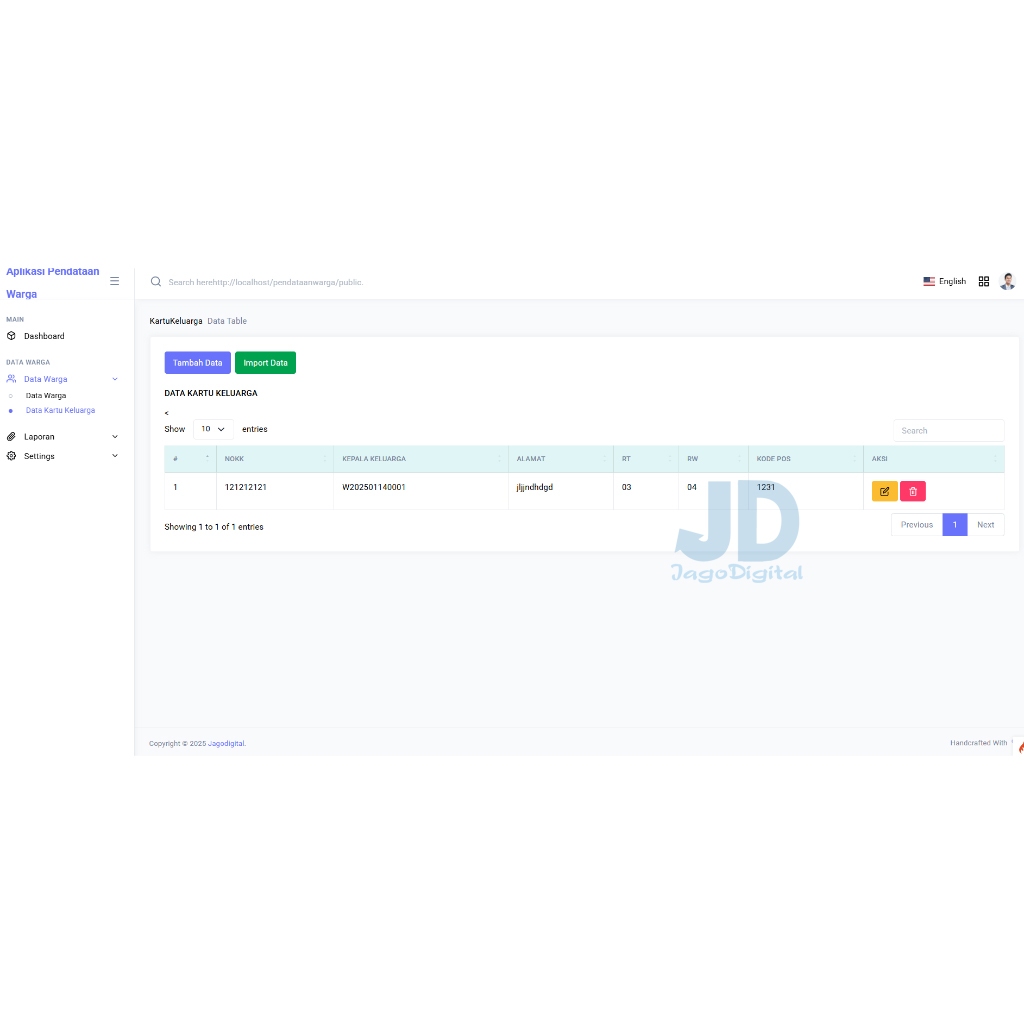Collapse the Data Warga menu chevron
Screen dimensions: 1024x1024
tap(115, 379)
